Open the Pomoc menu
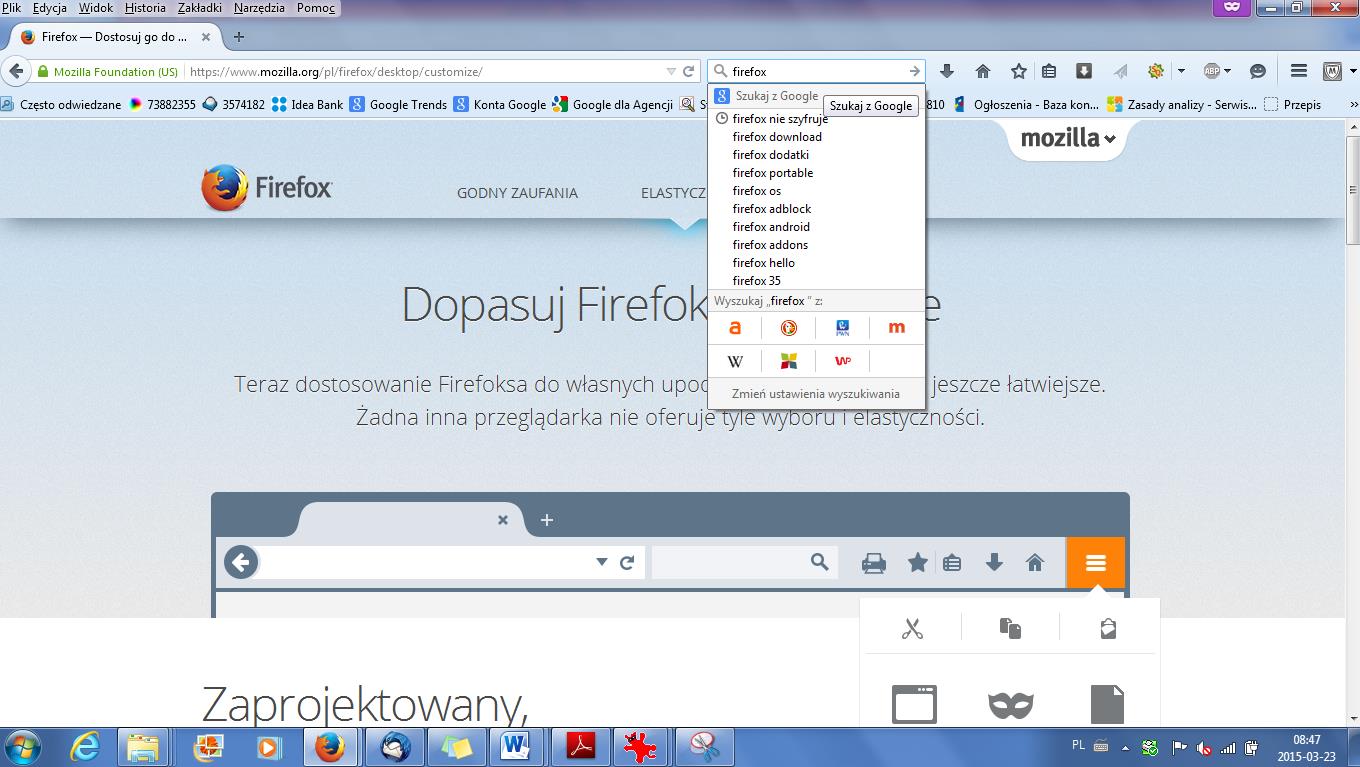This screenshot has width=1360, height=767. (316, 8)
